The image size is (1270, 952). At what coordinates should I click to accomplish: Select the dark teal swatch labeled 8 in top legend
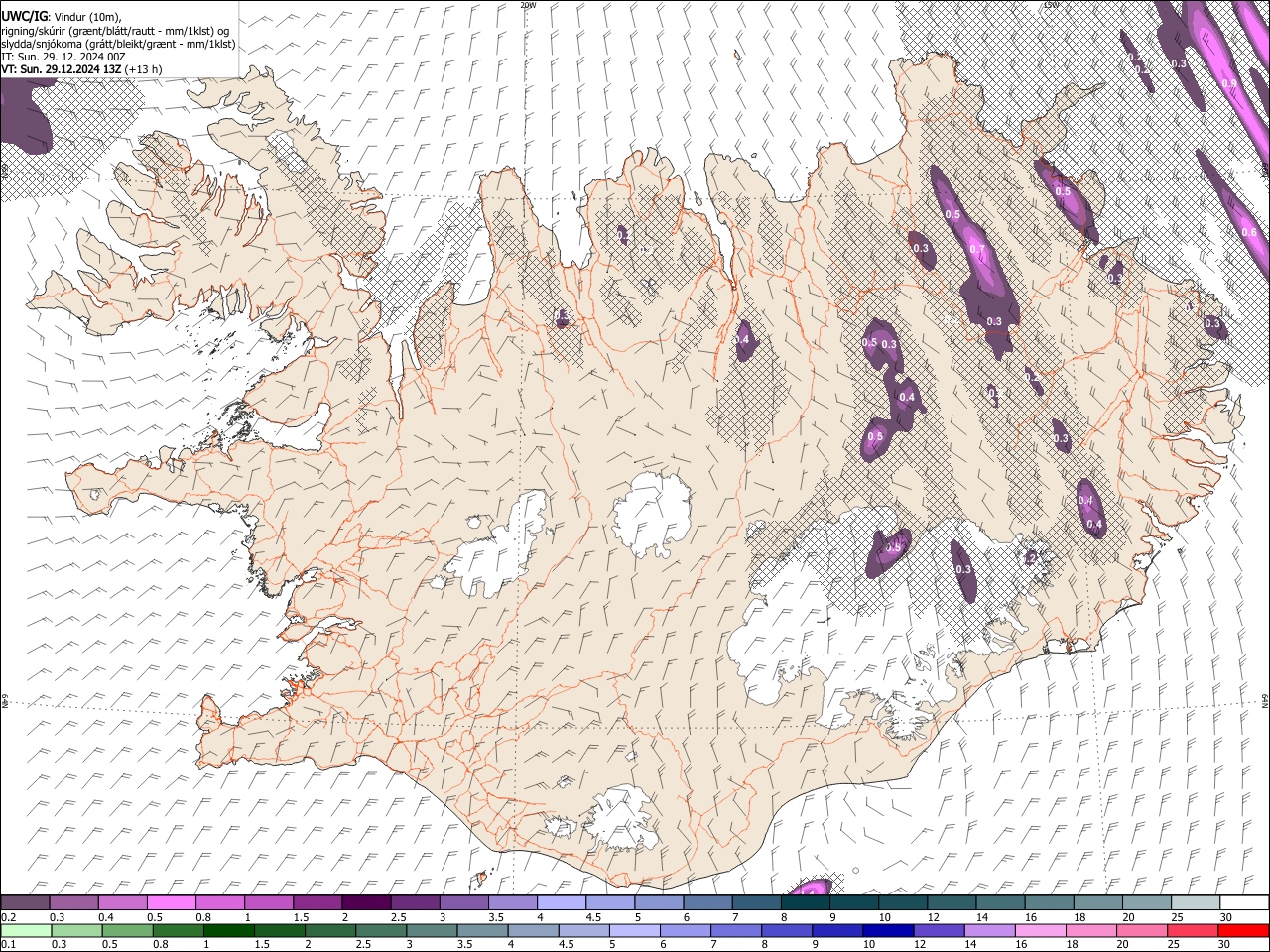click(x=805, y=903)
